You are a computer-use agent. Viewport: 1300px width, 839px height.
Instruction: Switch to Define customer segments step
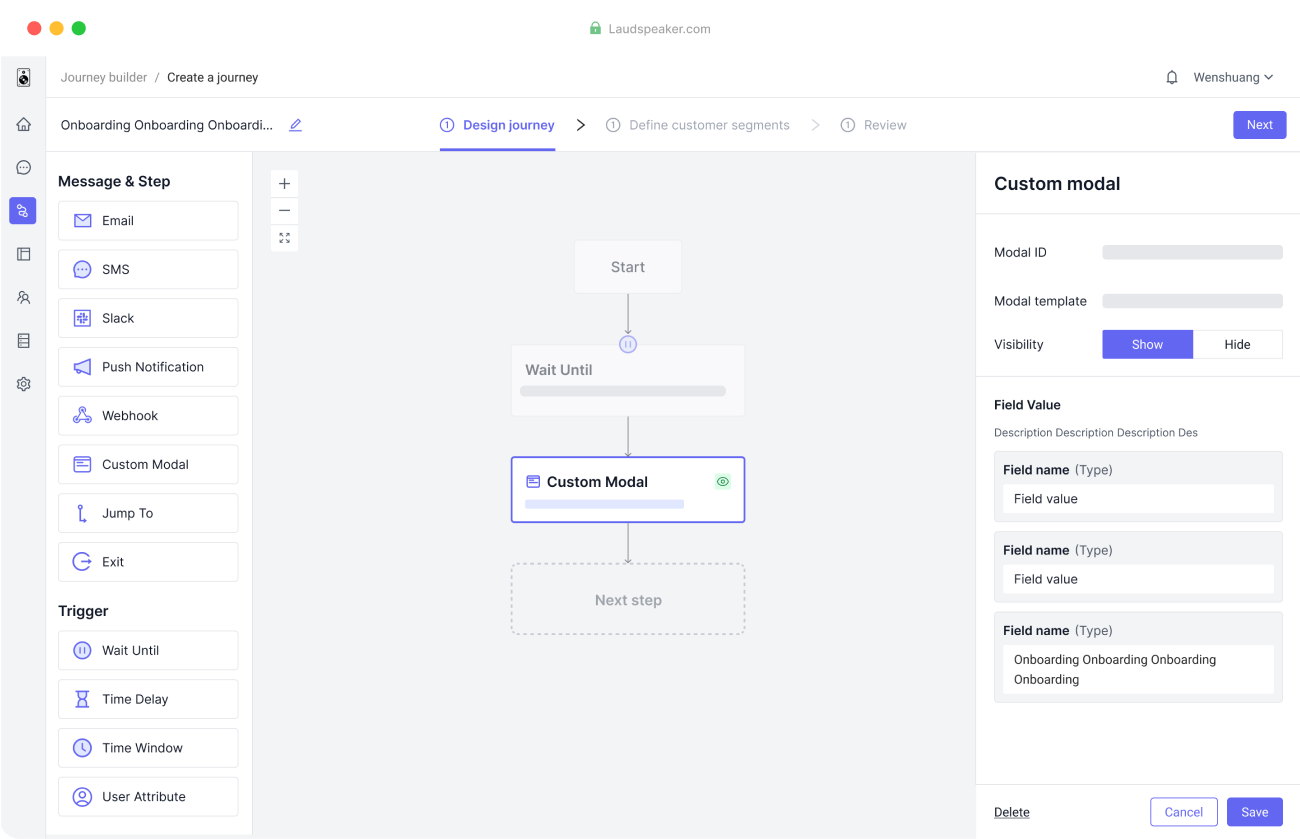710,124
